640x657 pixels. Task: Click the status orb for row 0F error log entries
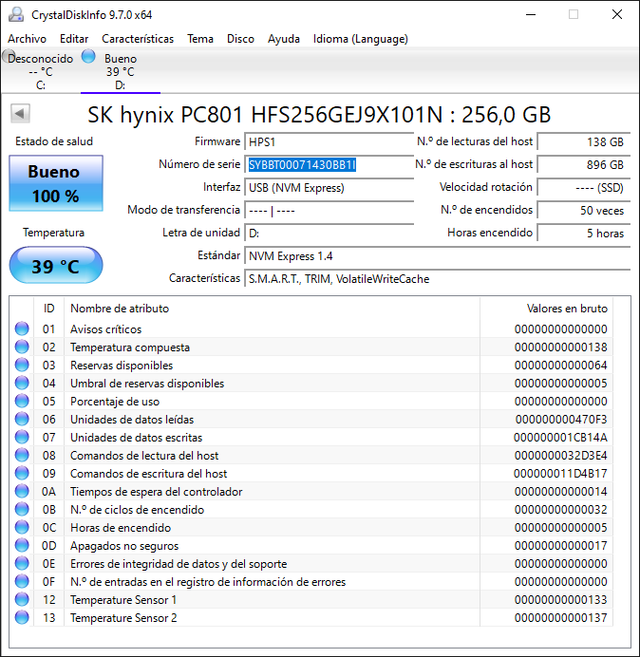click(x=22, y=581)
